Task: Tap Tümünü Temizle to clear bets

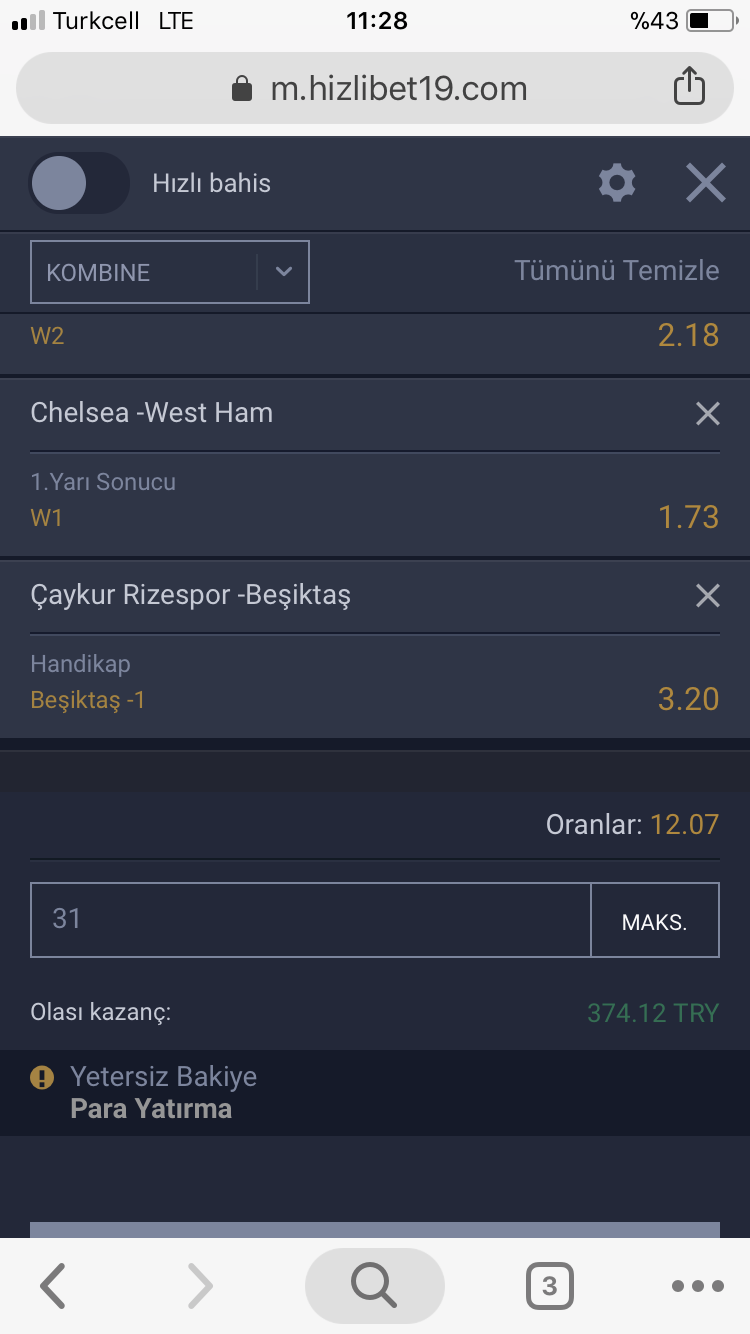Action: (x=617, y=270)
